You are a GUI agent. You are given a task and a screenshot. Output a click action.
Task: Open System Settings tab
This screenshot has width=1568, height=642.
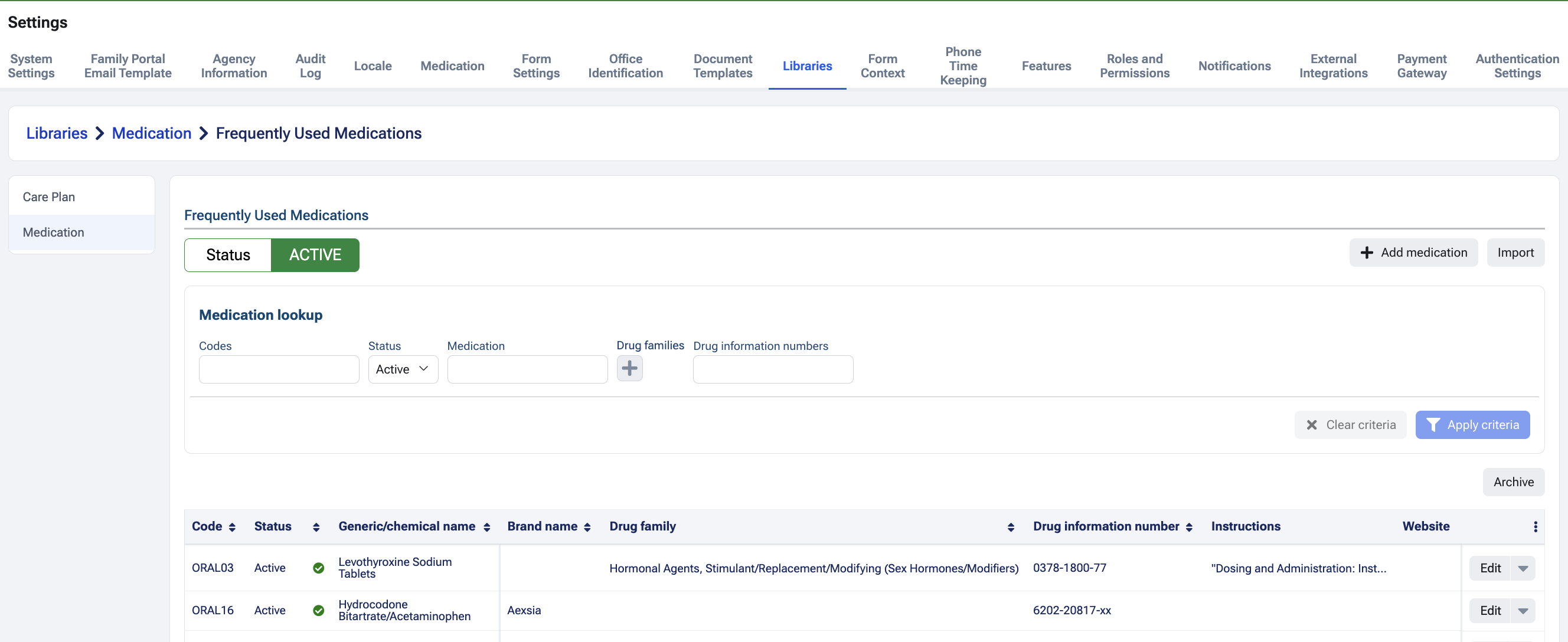coord(31,65)
